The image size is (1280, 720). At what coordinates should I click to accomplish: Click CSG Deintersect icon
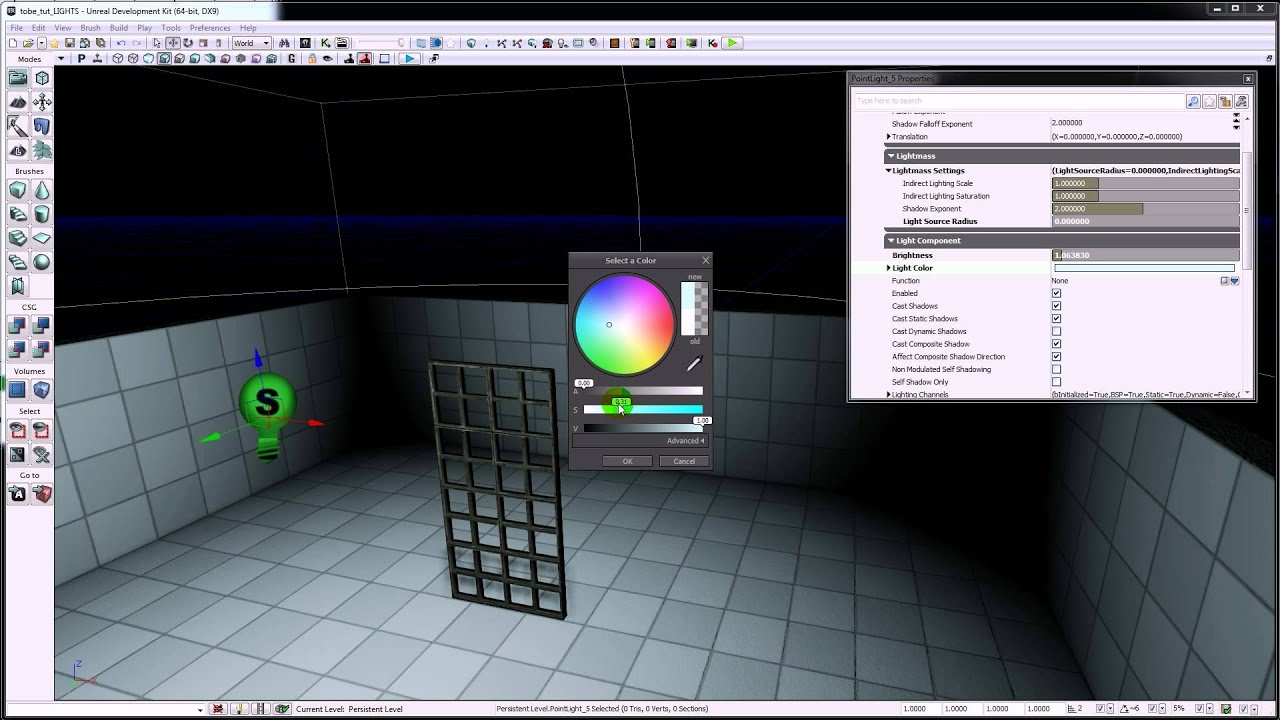[42, 349]
